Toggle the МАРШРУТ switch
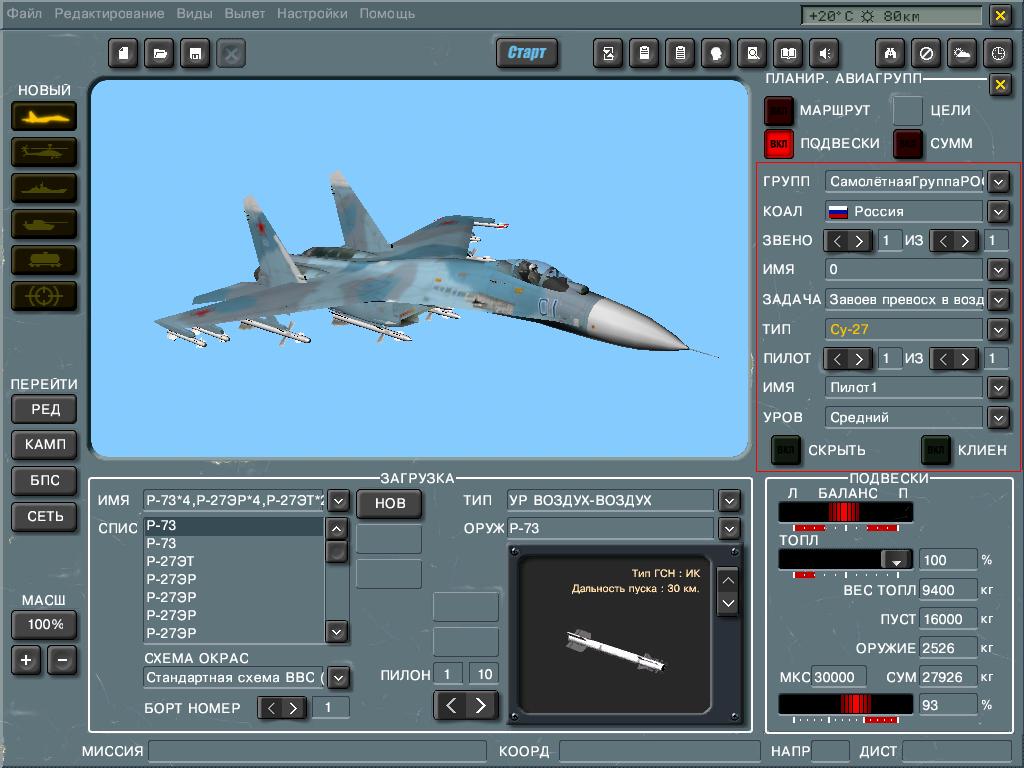Image resolution: width=1024 pixels, height=768 pixels. 778,110
